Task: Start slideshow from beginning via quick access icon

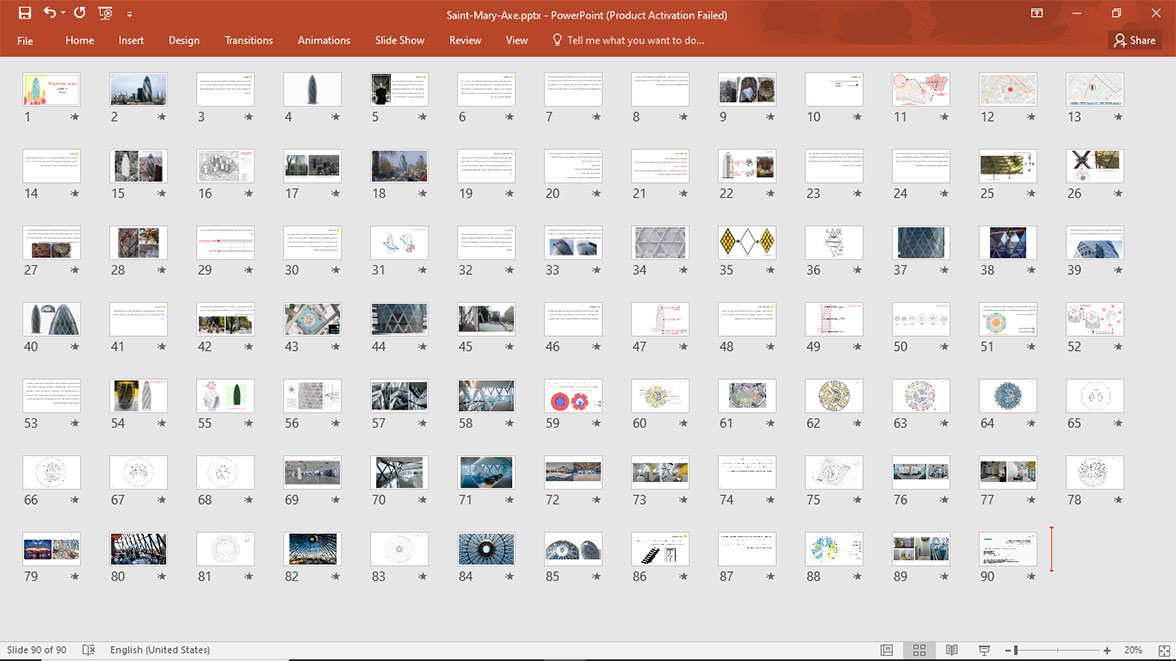Action: coord(105,13)
